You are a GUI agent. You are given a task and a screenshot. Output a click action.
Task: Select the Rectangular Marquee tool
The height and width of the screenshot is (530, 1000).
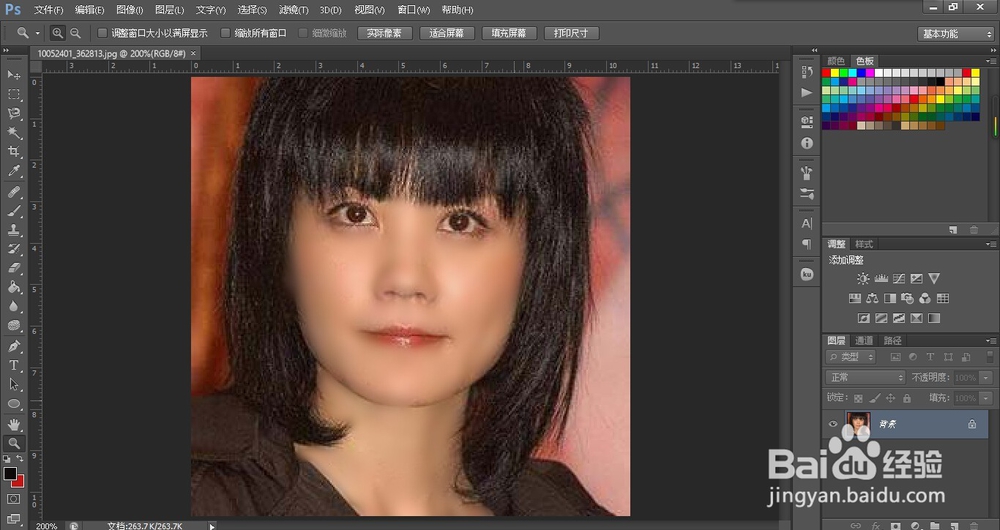click(13, 94)
